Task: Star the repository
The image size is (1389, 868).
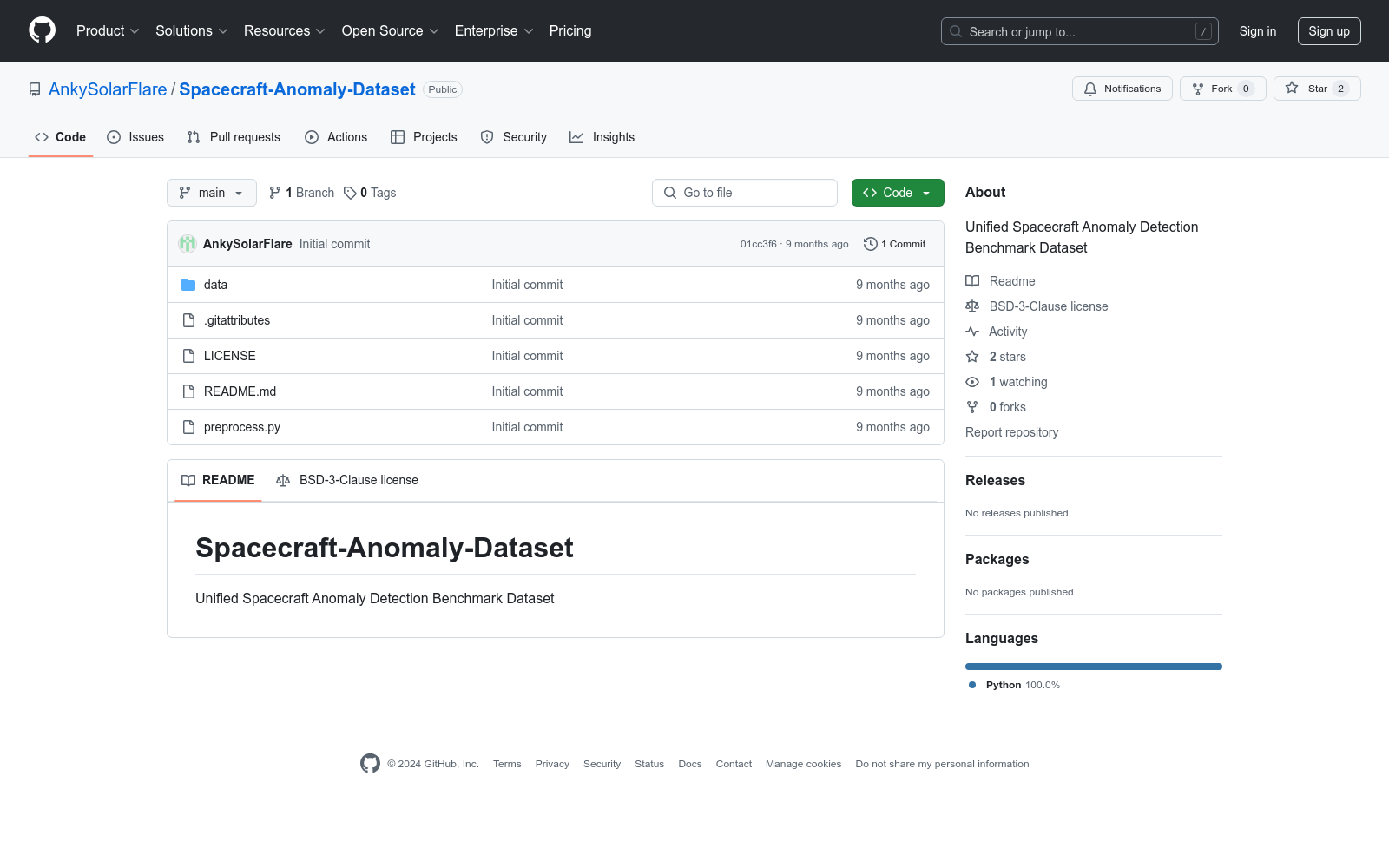Action: pos(1317,89)
